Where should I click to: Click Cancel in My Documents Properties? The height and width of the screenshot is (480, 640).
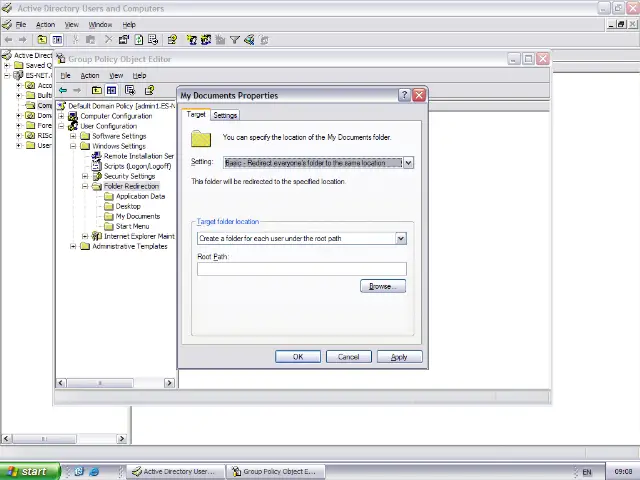[x=349, y=357]
